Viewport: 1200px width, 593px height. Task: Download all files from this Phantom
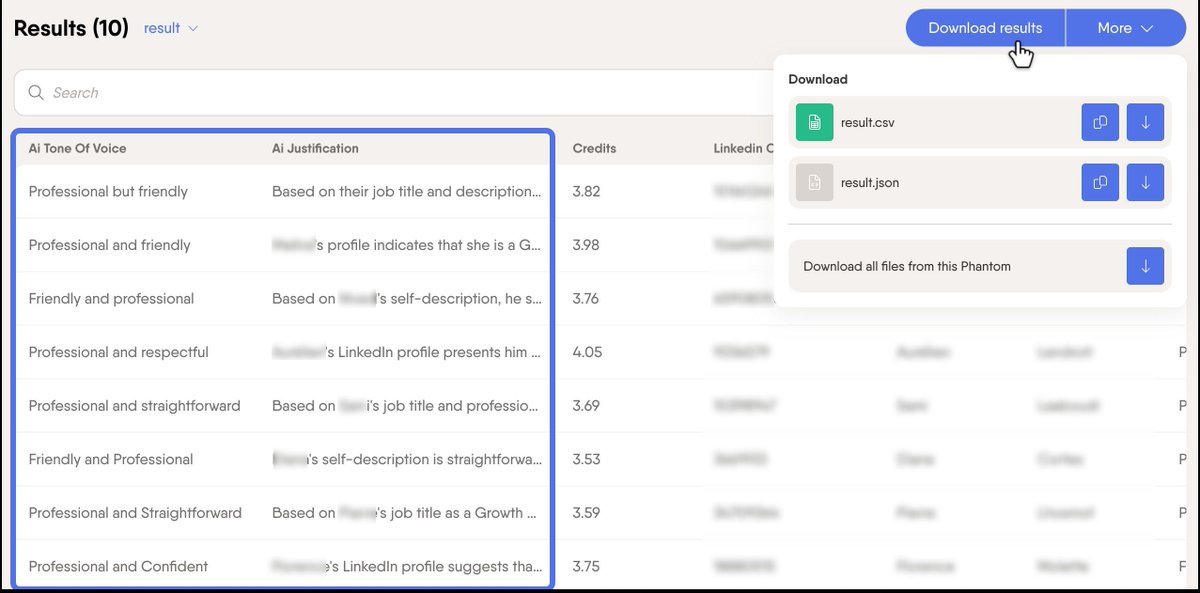1145,266
